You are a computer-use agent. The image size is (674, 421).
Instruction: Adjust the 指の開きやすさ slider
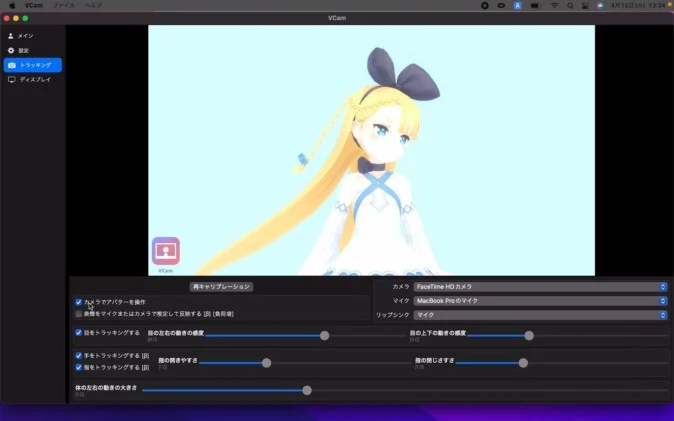(267, 363)
